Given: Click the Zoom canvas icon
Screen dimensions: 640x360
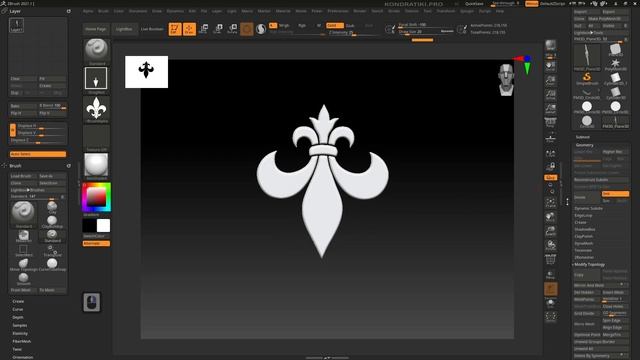Looking at the screenshot, I should coord(551,80).
